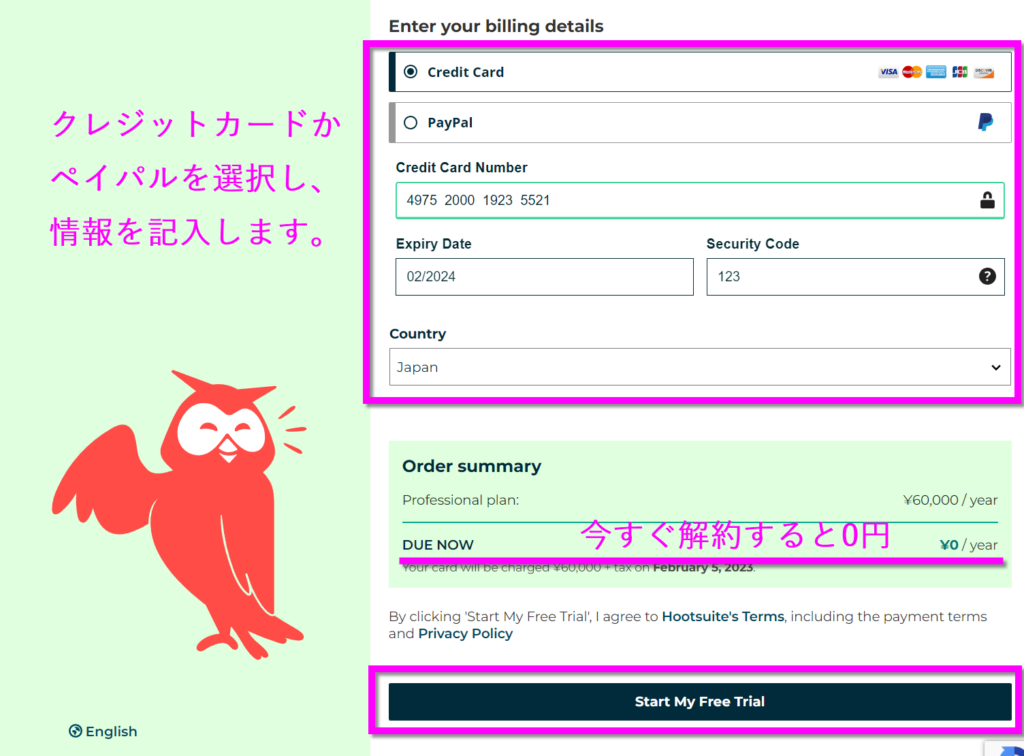Click the 'Expiry Date' field label

434,244
